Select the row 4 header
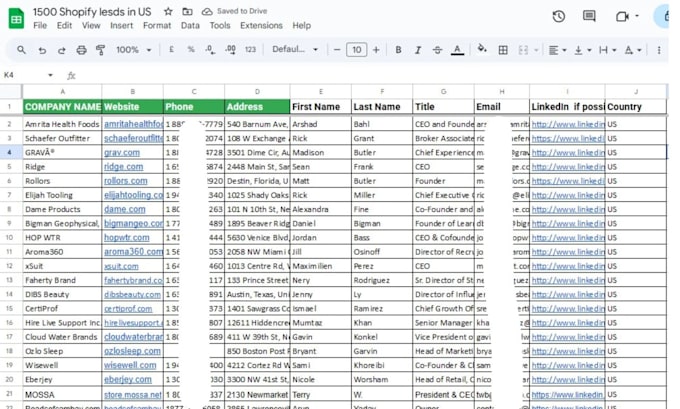The width and height of the screenshot is (680, 409). [x=11, y=152]
